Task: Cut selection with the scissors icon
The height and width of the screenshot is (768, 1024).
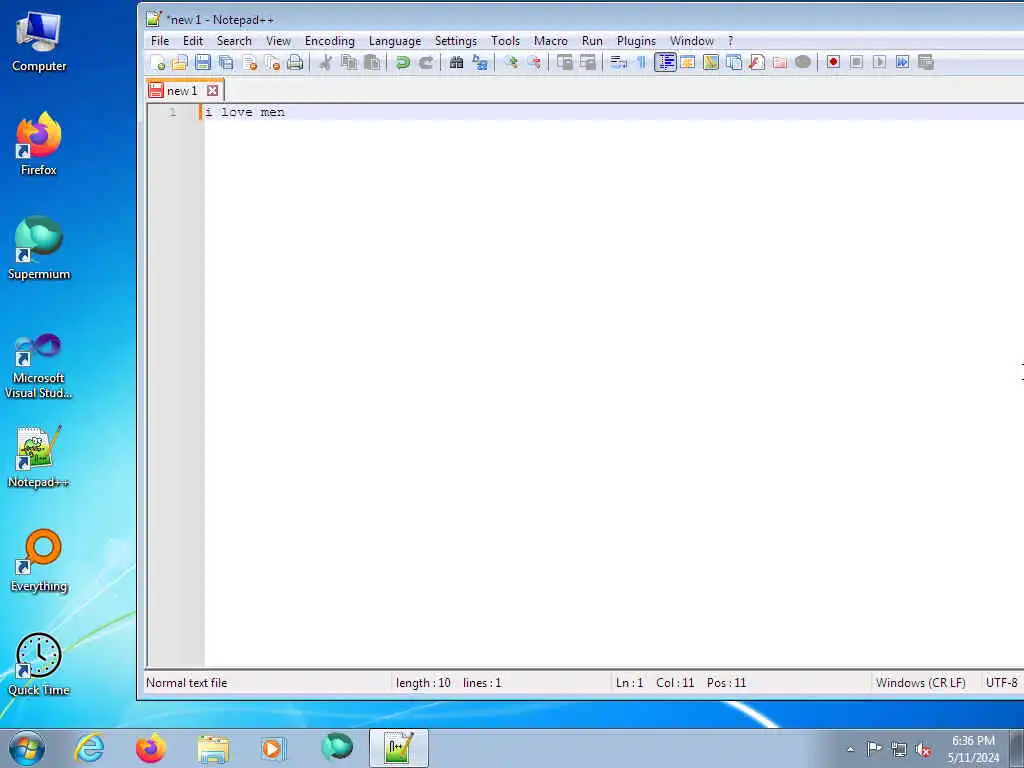Action: [x=326, y=63]
